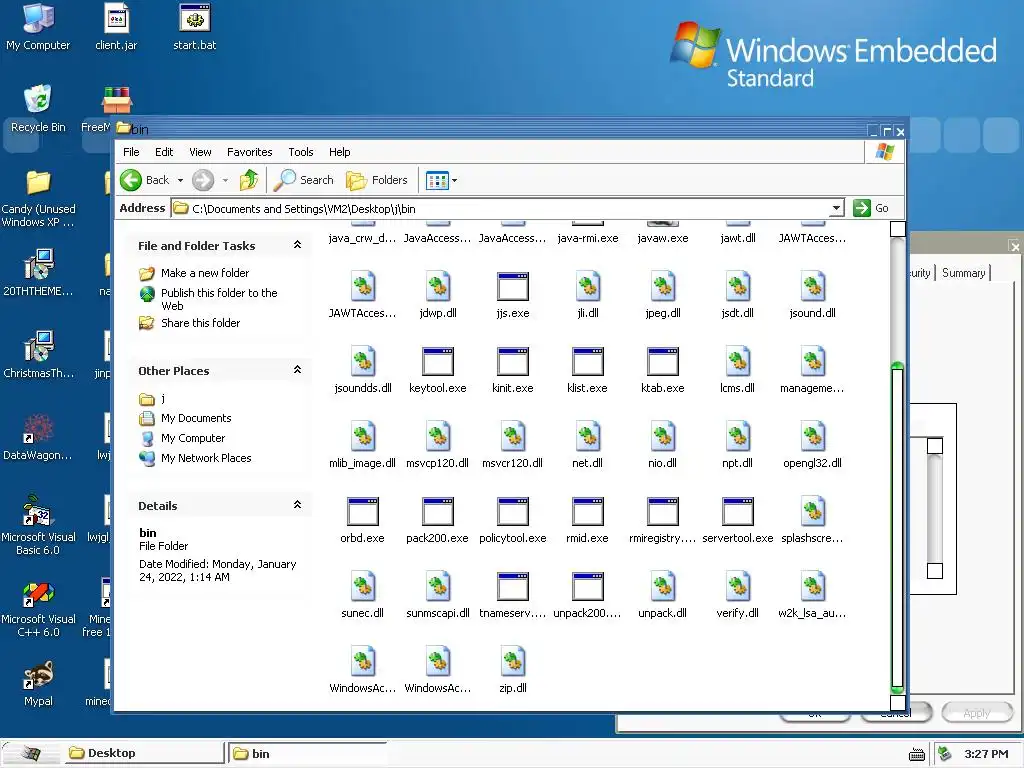Select policytool.exe file icon
The height and width of the screenshot is (768, 1024).
[x=513, y=511]
